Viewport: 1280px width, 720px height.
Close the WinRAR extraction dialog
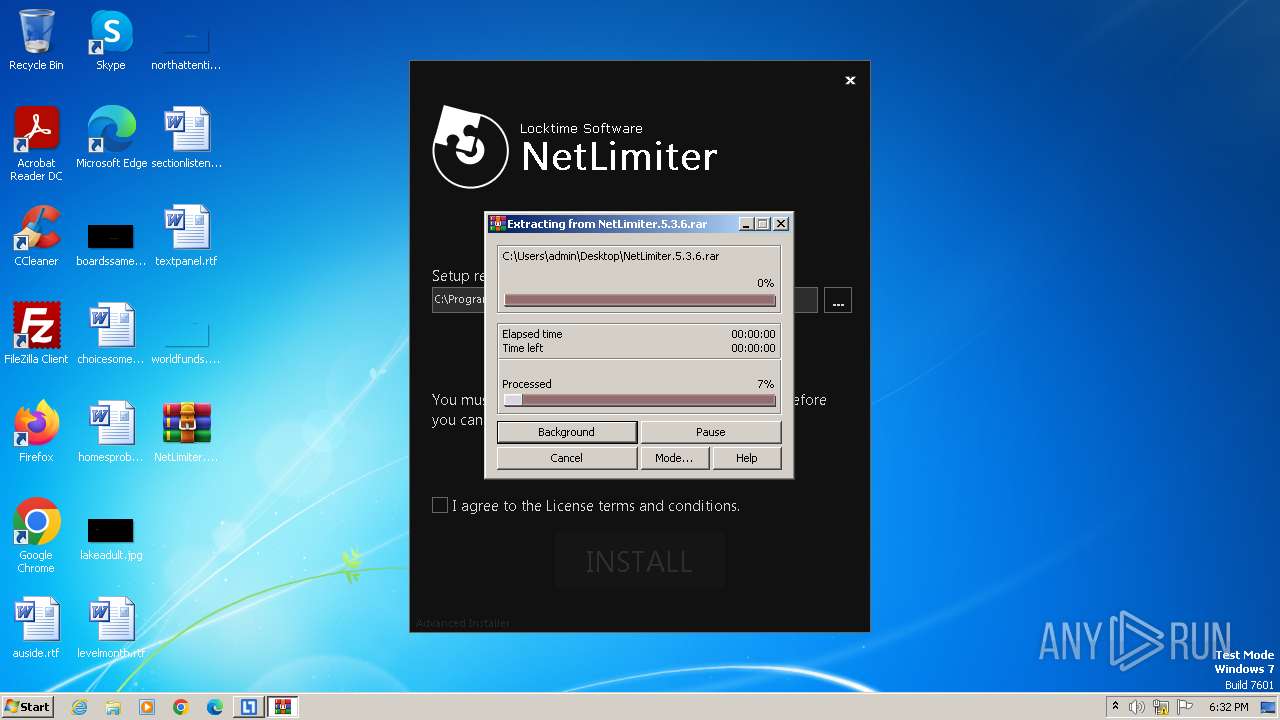click(782, 224)
